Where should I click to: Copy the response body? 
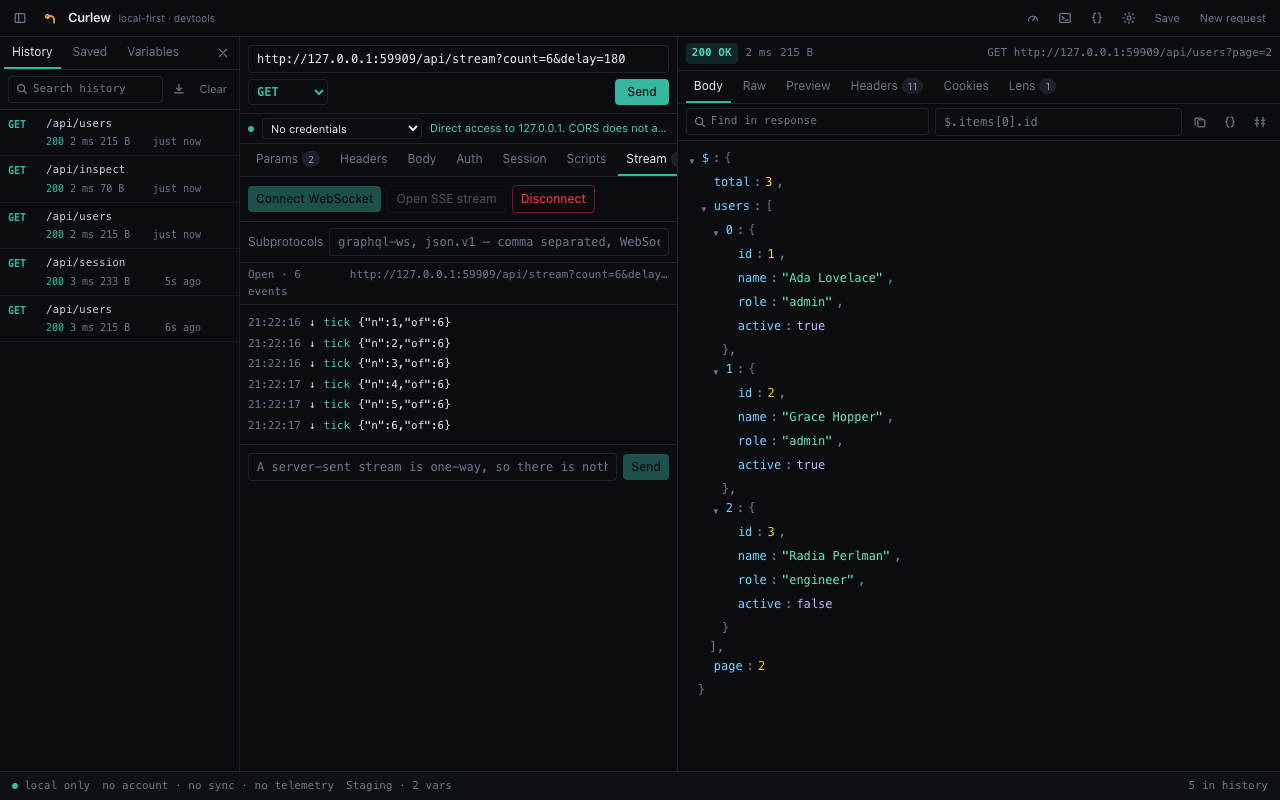tap(1200, 122)
